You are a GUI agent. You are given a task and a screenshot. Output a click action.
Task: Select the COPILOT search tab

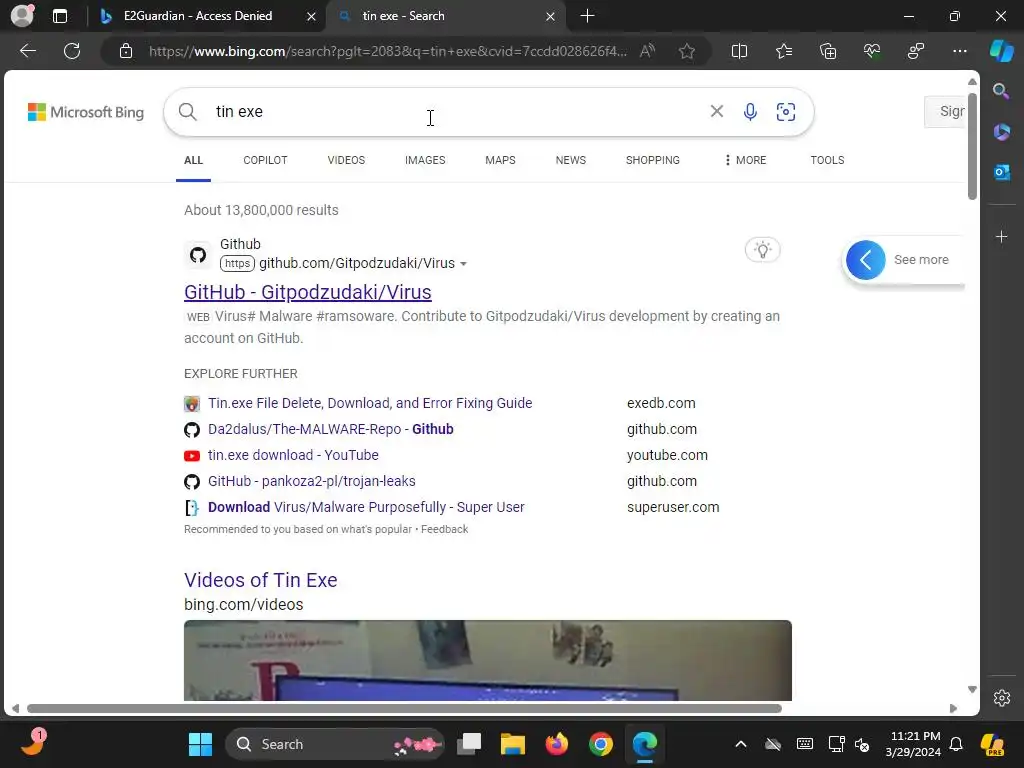[265, 160]
